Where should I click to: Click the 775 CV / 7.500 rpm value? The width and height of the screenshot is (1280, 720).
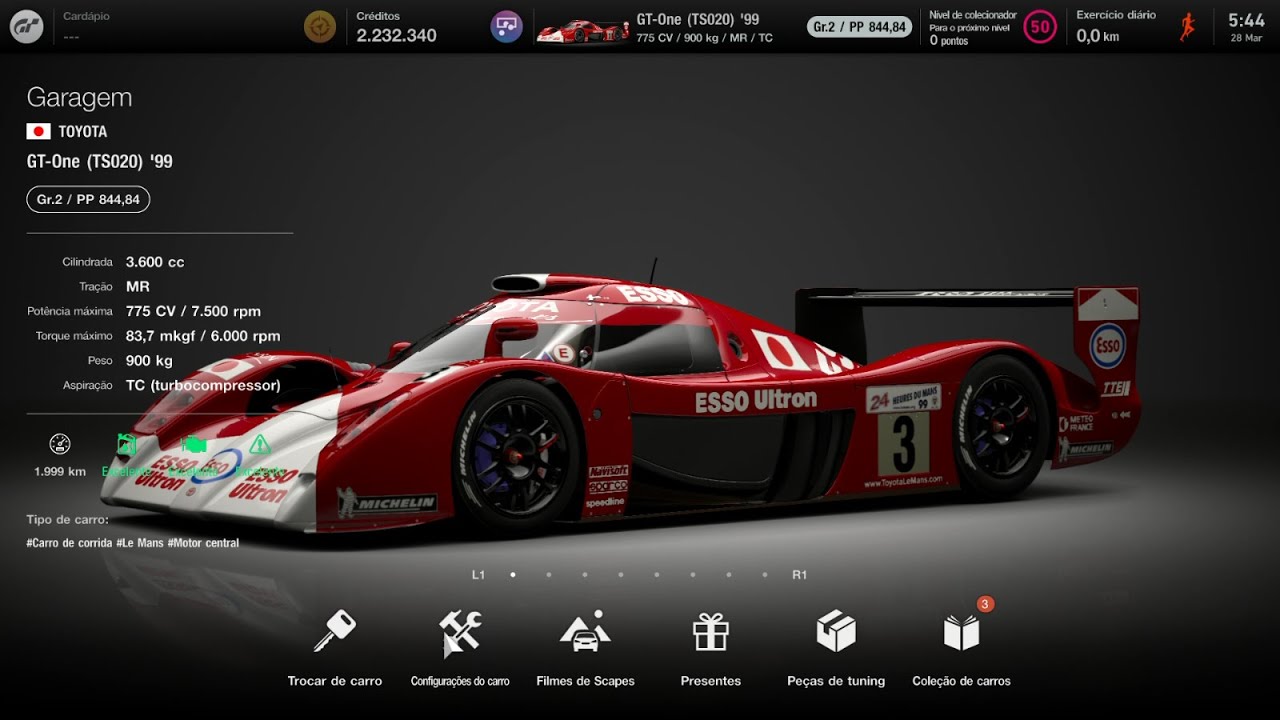click(x=193, y=311)
